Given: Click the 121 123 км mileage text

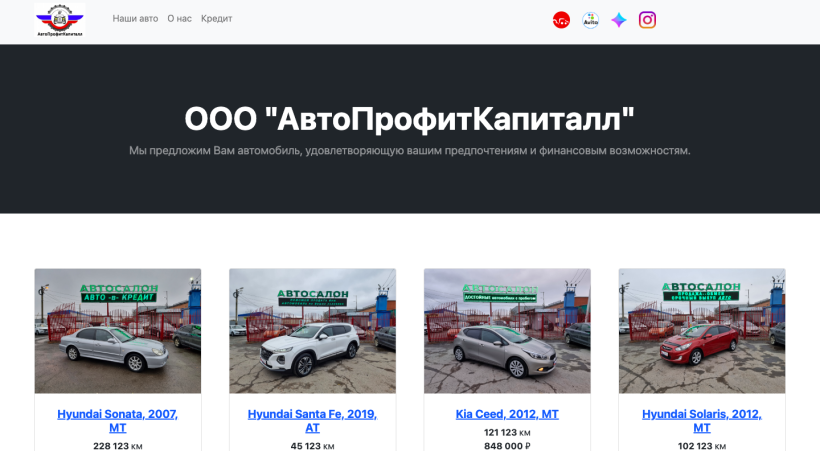Looking at the screenshot, I should pos(507,433).
